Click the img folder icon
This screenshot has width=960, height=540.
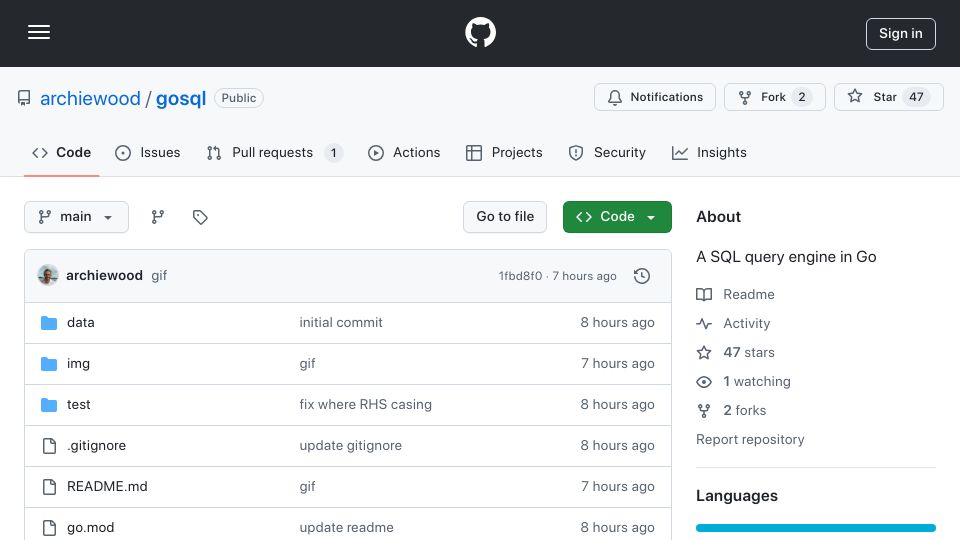(x=49, y=364)
